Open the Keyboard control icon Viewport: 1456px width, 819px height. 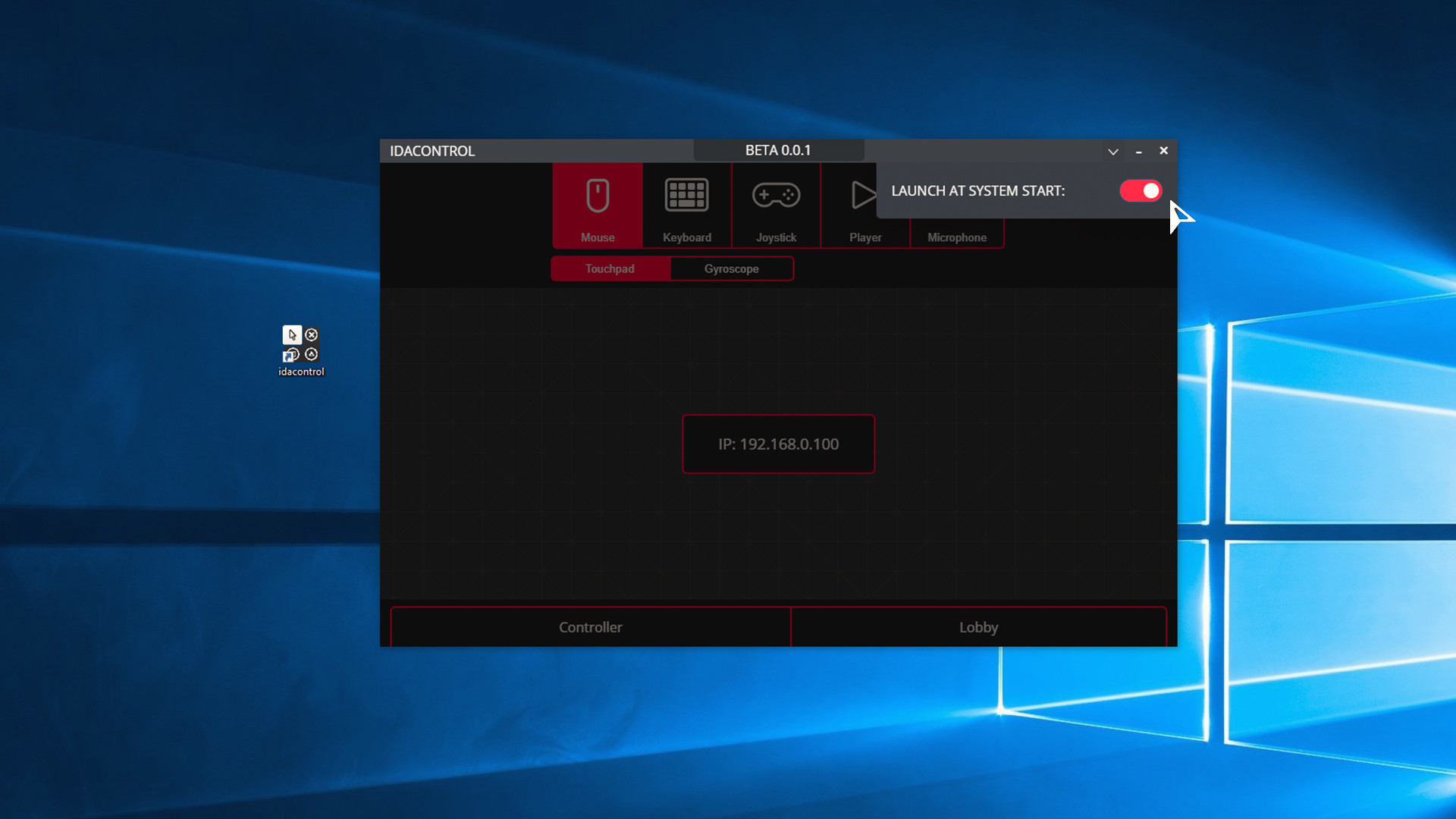coord(686,196)
